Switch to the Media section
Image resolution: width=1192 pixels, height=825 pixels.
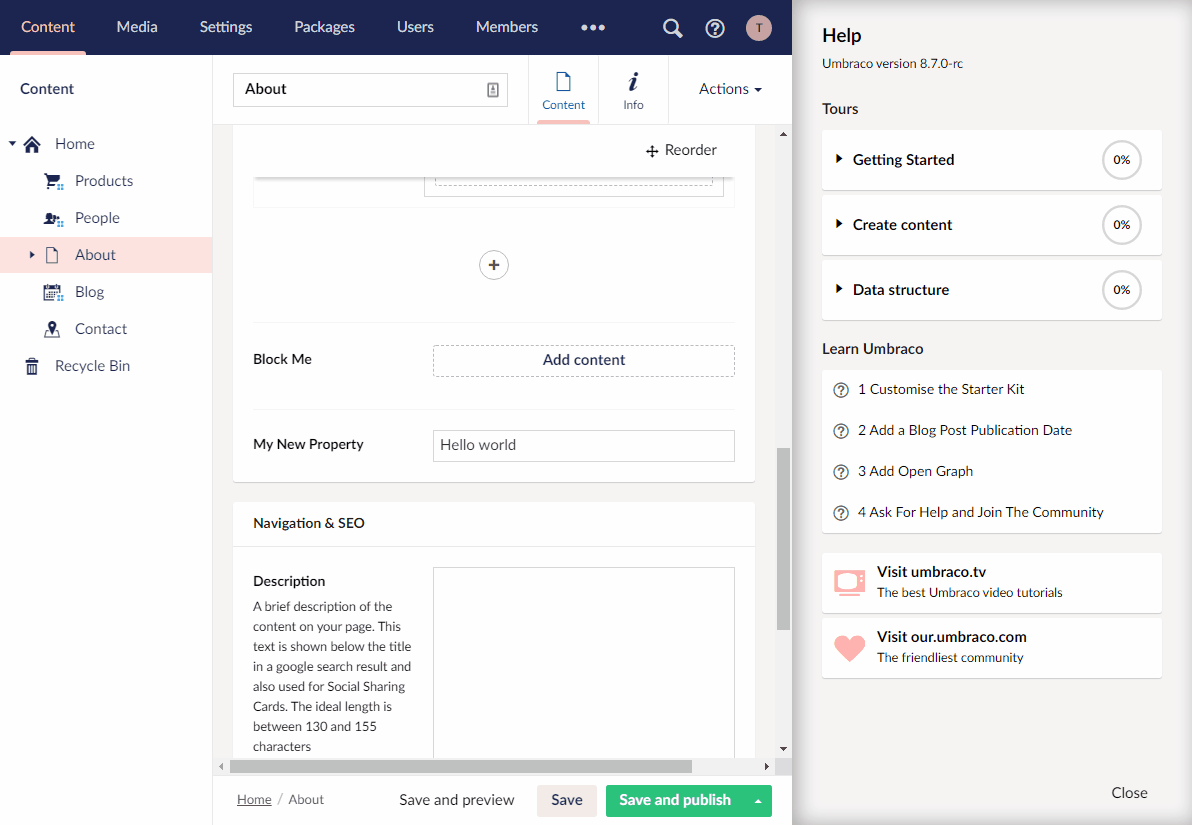137,27
